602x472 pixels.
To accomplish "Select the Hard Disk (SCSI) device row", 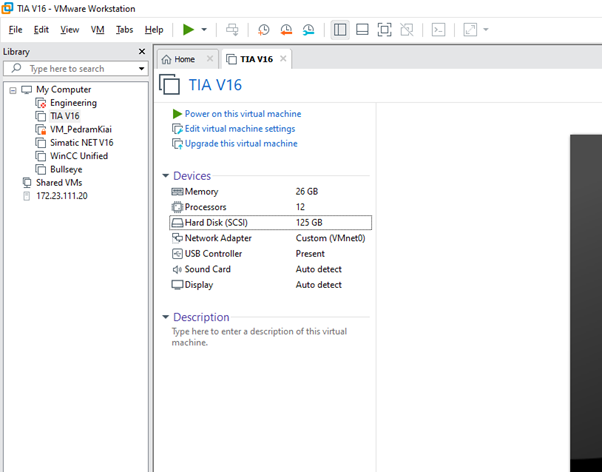I will click(270, 223).
